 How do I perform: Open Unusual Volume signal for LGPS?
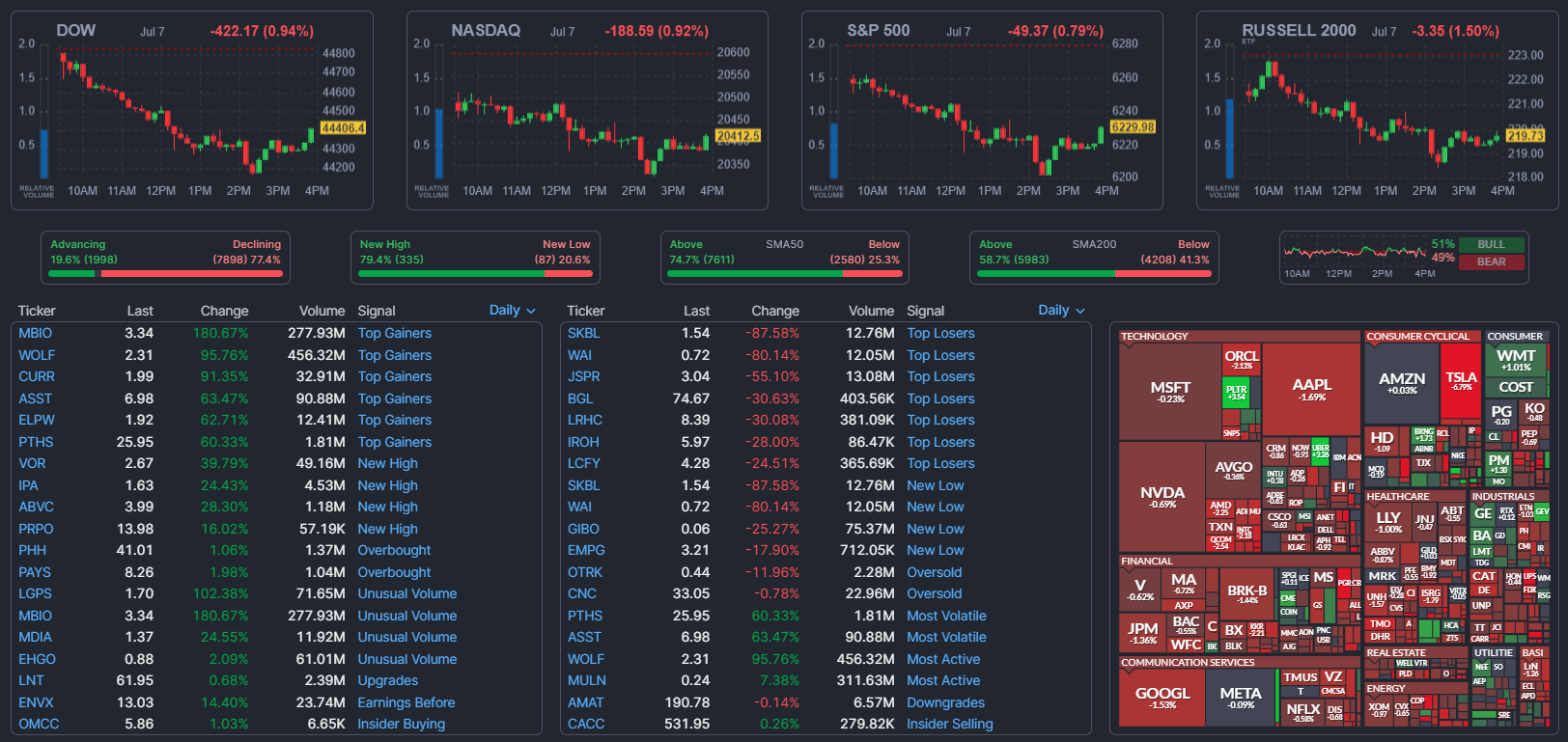click(x=407, y=593)
